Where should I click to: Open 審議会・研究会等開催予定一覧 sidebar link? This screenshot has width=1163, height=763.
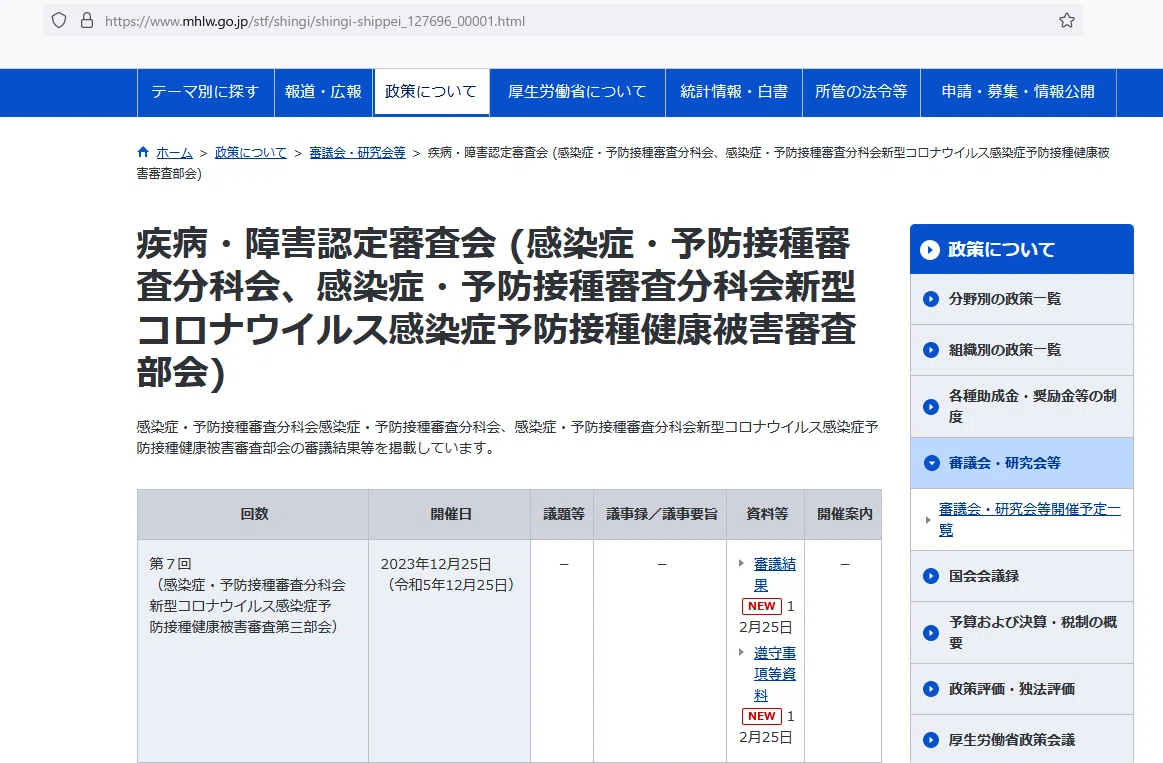[x=1029, y=520]
